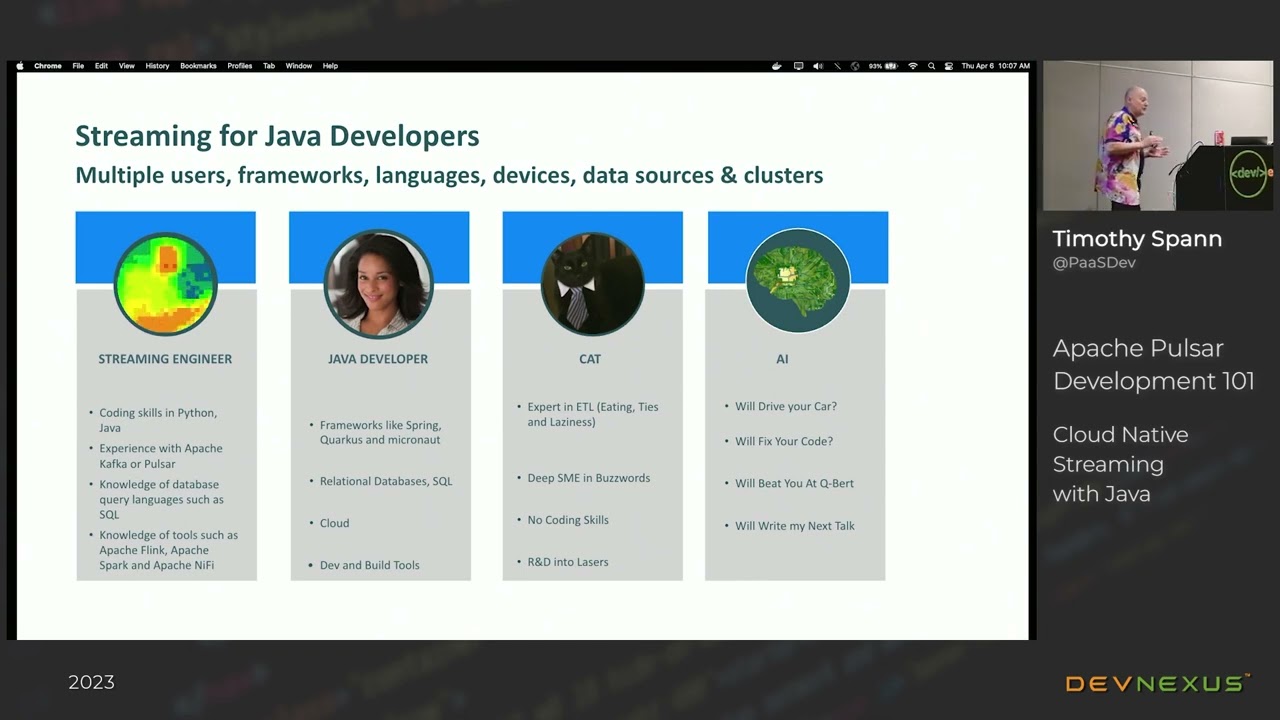Open the Bookmarks menu

point(198,66)
